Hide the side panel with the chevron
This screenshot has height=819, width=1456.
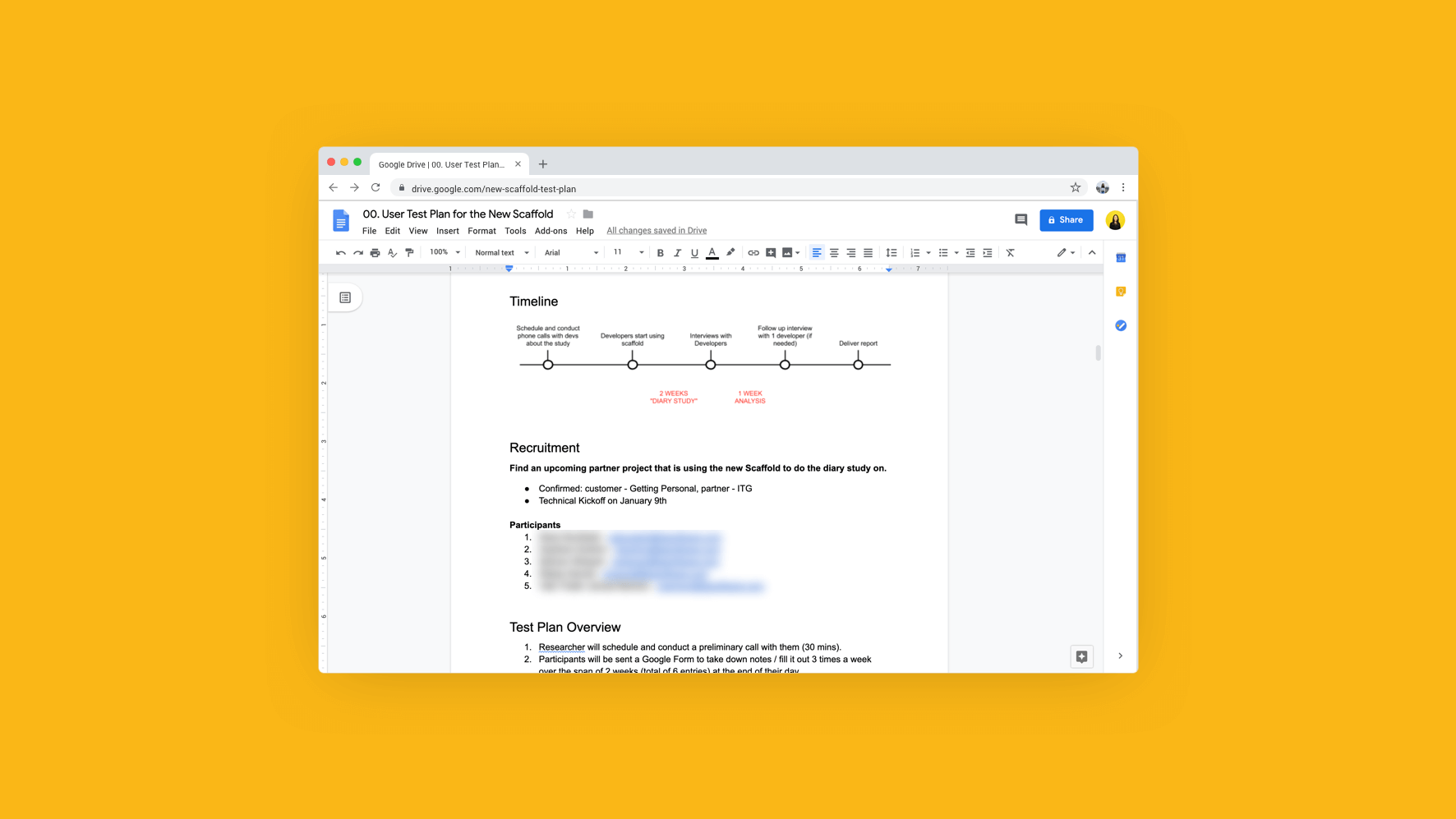click(1120, 656)
